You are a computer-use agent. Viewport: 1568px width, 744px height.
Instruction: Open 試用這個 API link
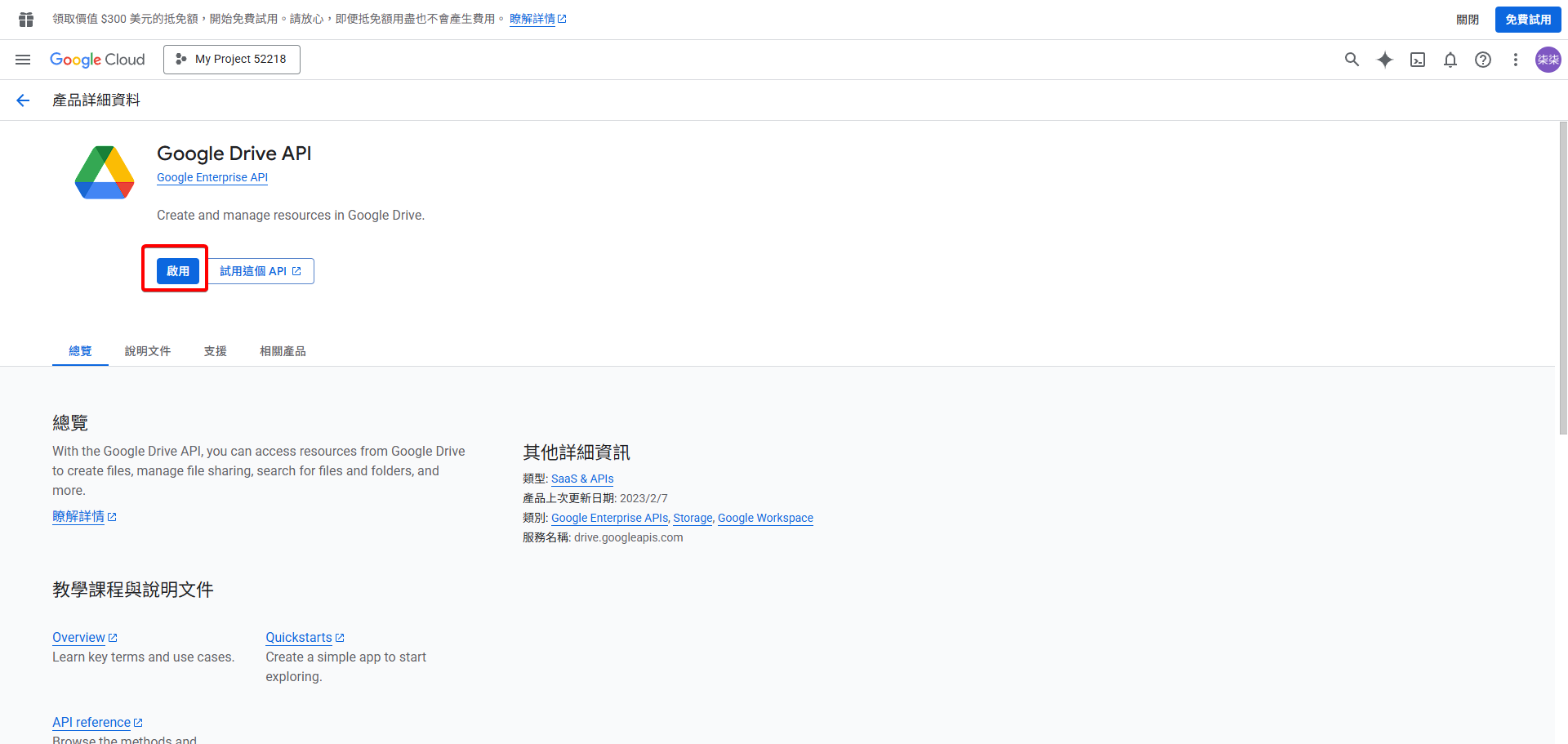click(x=261, y=270)
